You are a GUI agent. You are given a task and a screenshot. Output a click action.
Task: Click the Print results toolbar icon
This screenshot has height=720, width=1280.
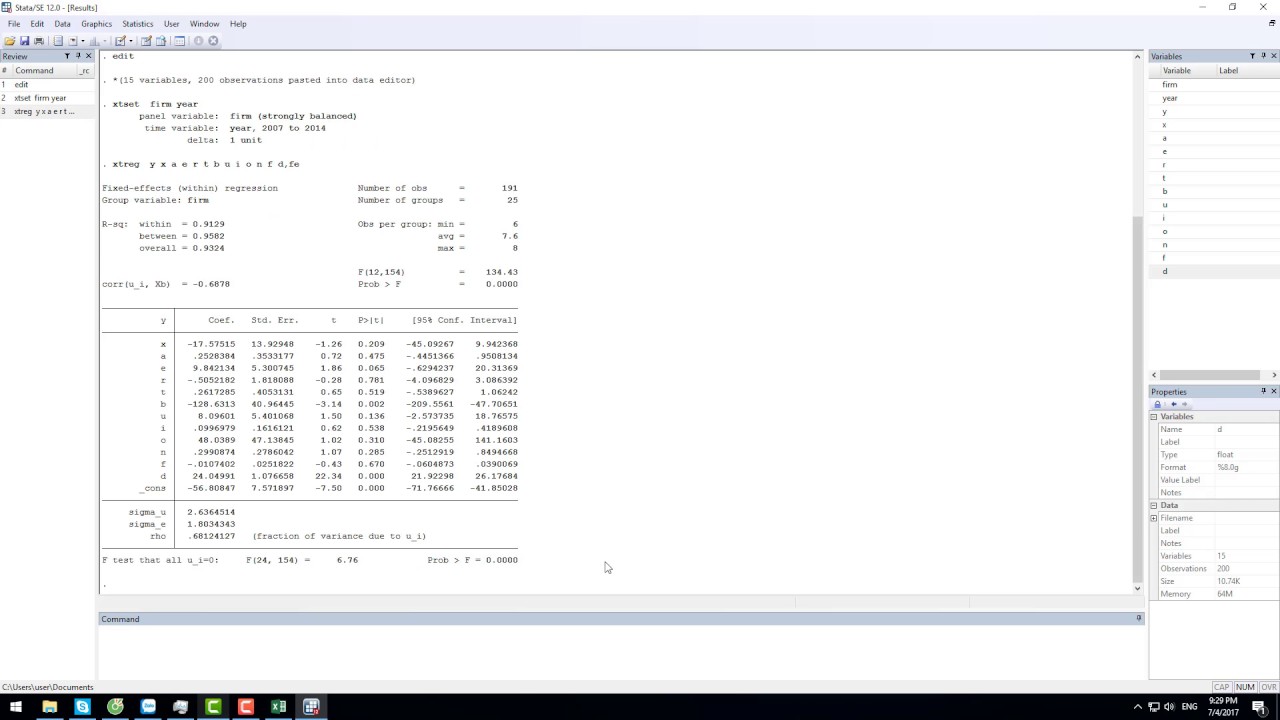point(39,41)
